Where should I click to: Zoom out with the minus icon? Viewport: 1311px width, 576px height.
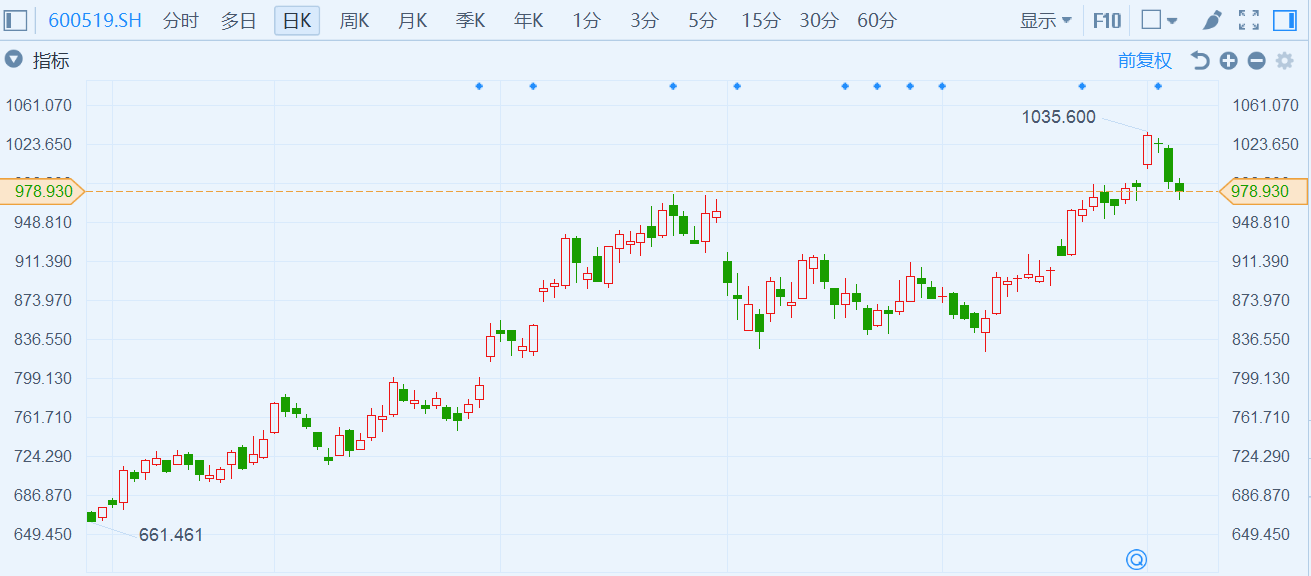tap(1256, 61)
